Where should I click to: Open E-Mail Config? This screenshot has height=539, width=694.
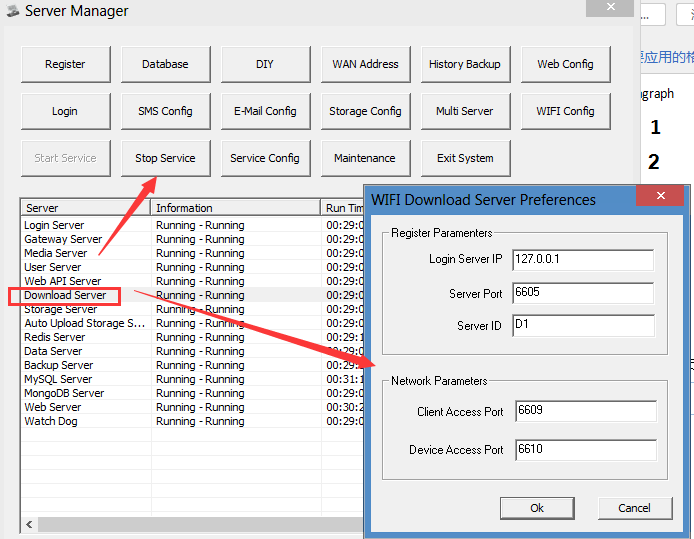pos(266,111)
